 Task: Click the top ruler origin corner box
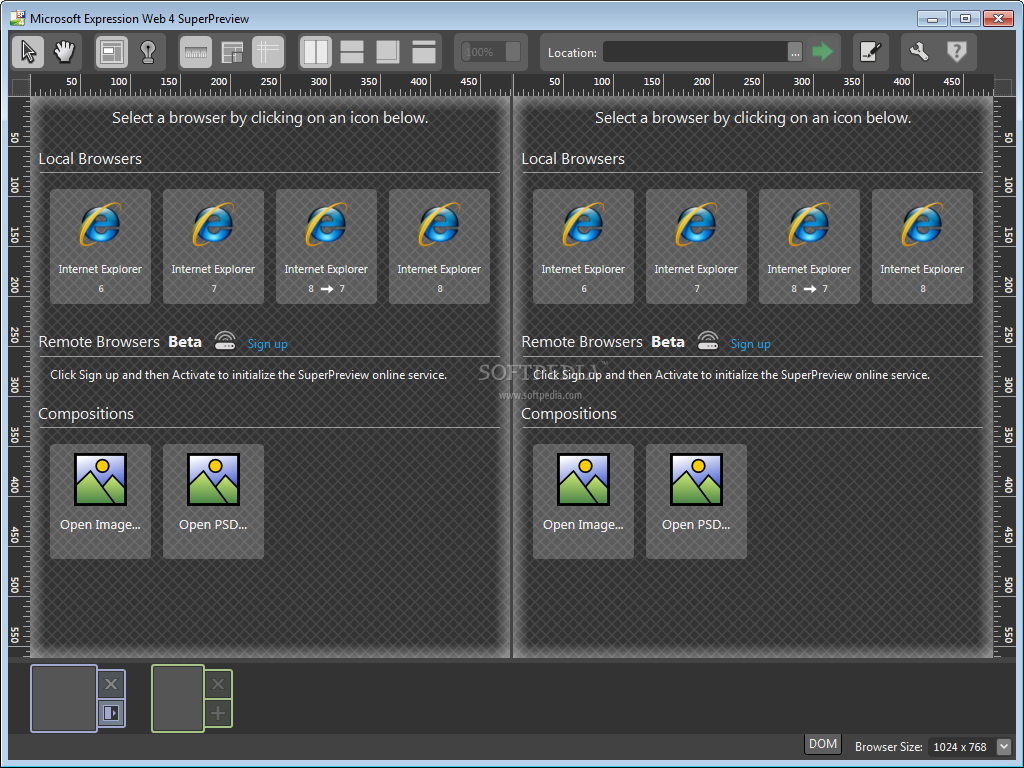click(x=20, y=86)
